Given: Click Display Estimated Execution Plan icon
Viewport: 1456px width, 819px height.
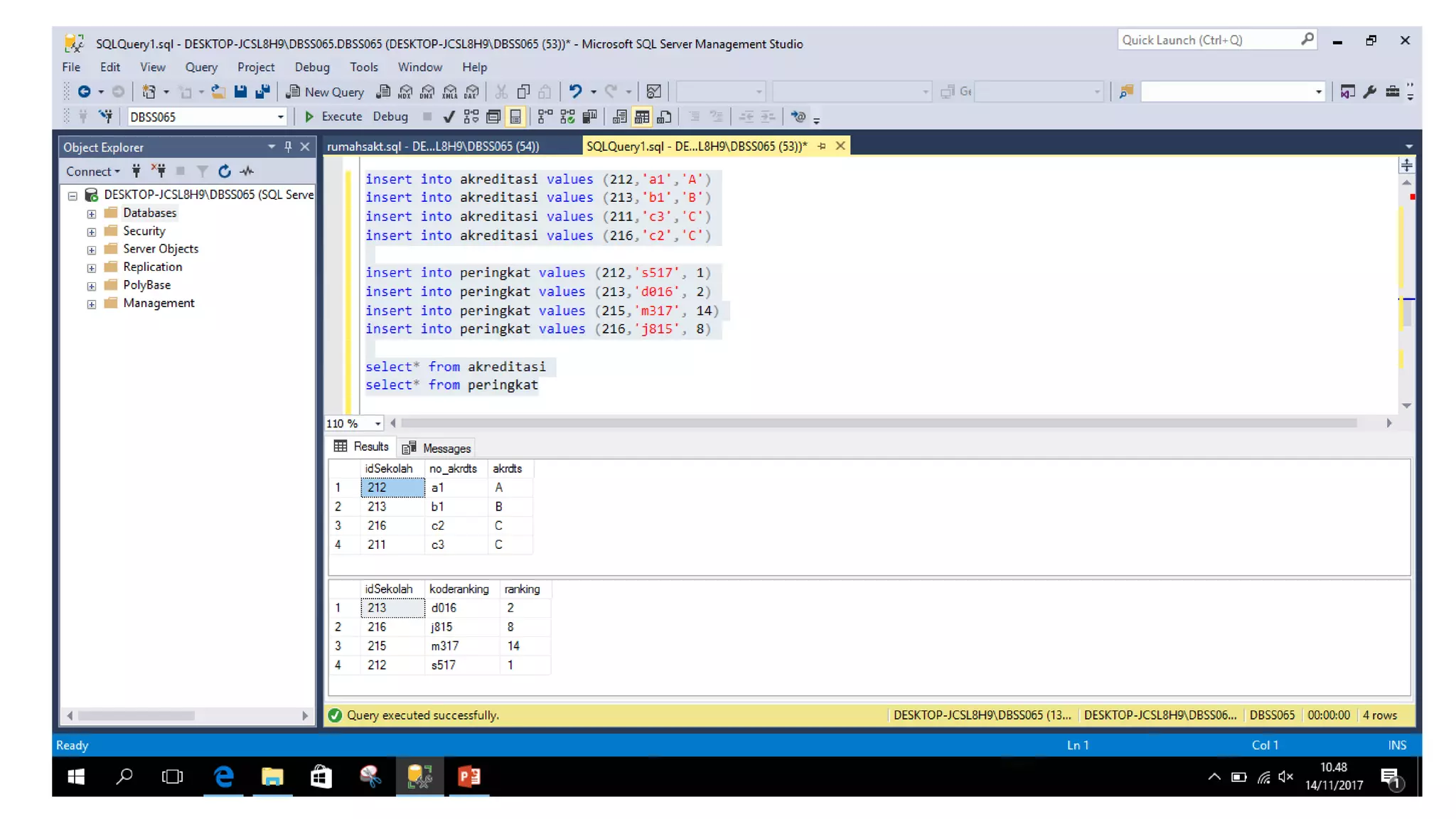Looking at the screenshot, I should point(471,117).
